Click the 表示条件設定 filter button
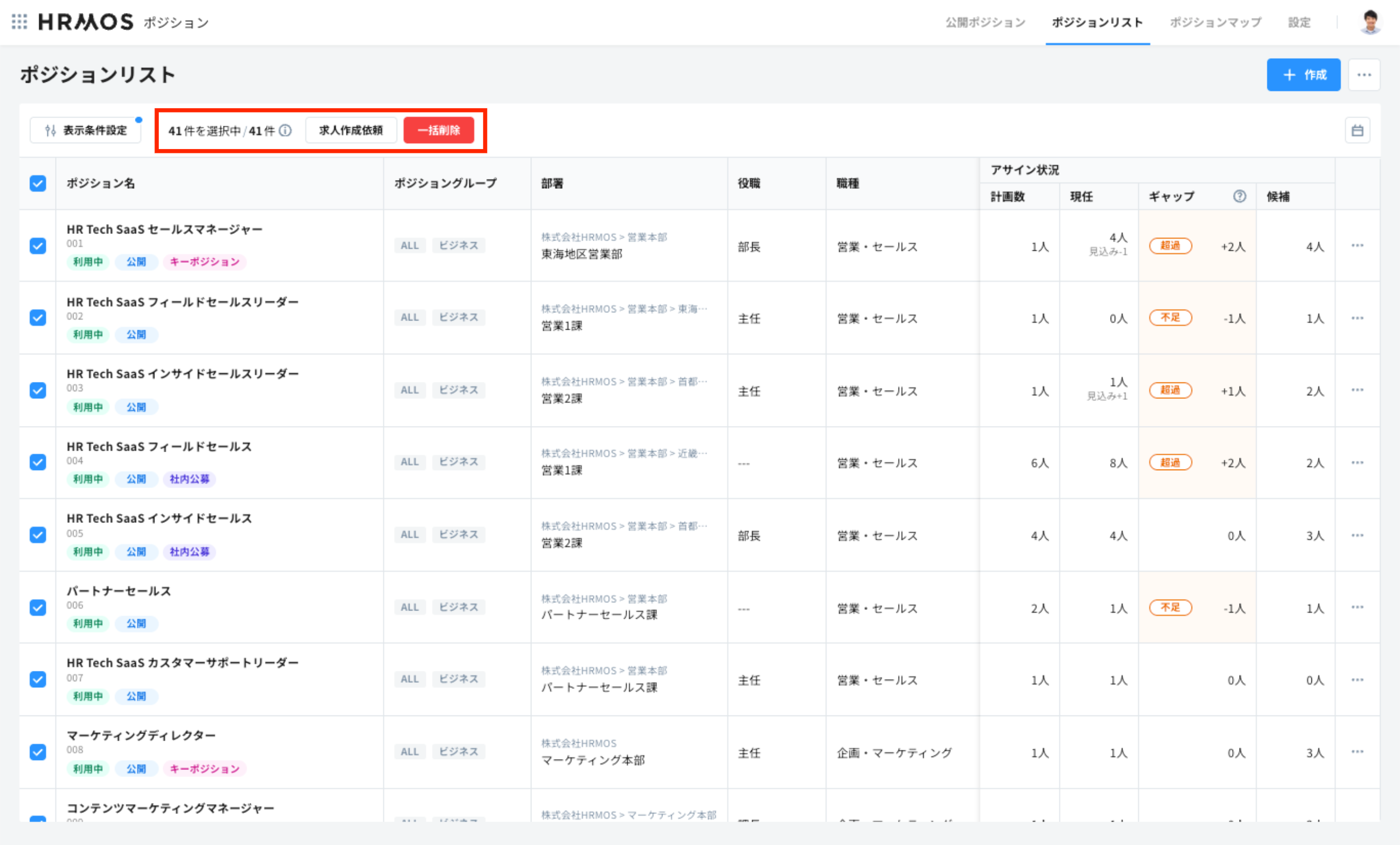 86,131
